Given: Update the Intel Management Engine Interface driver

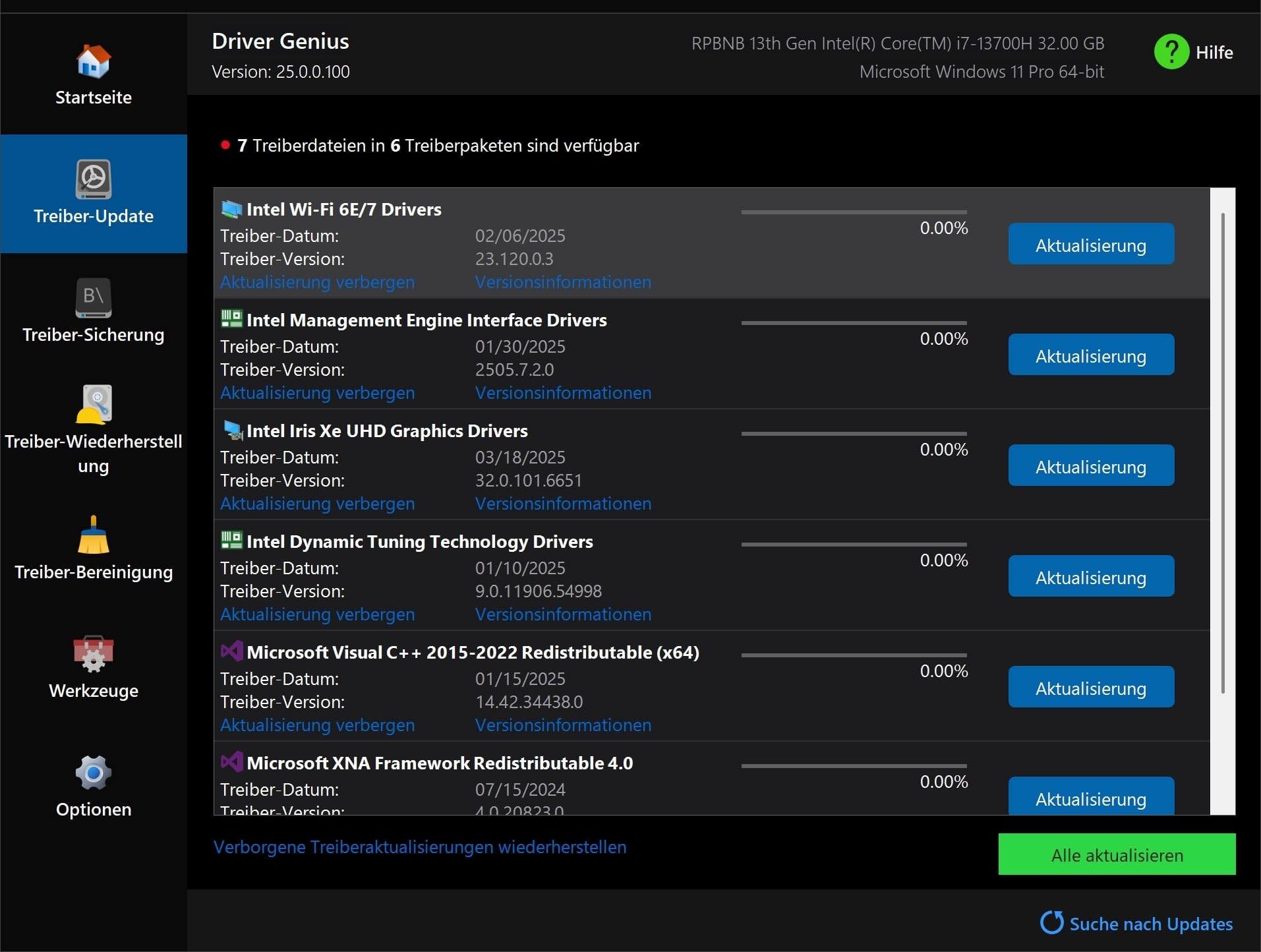Looking at the screenshot, I should [1091, 355].
